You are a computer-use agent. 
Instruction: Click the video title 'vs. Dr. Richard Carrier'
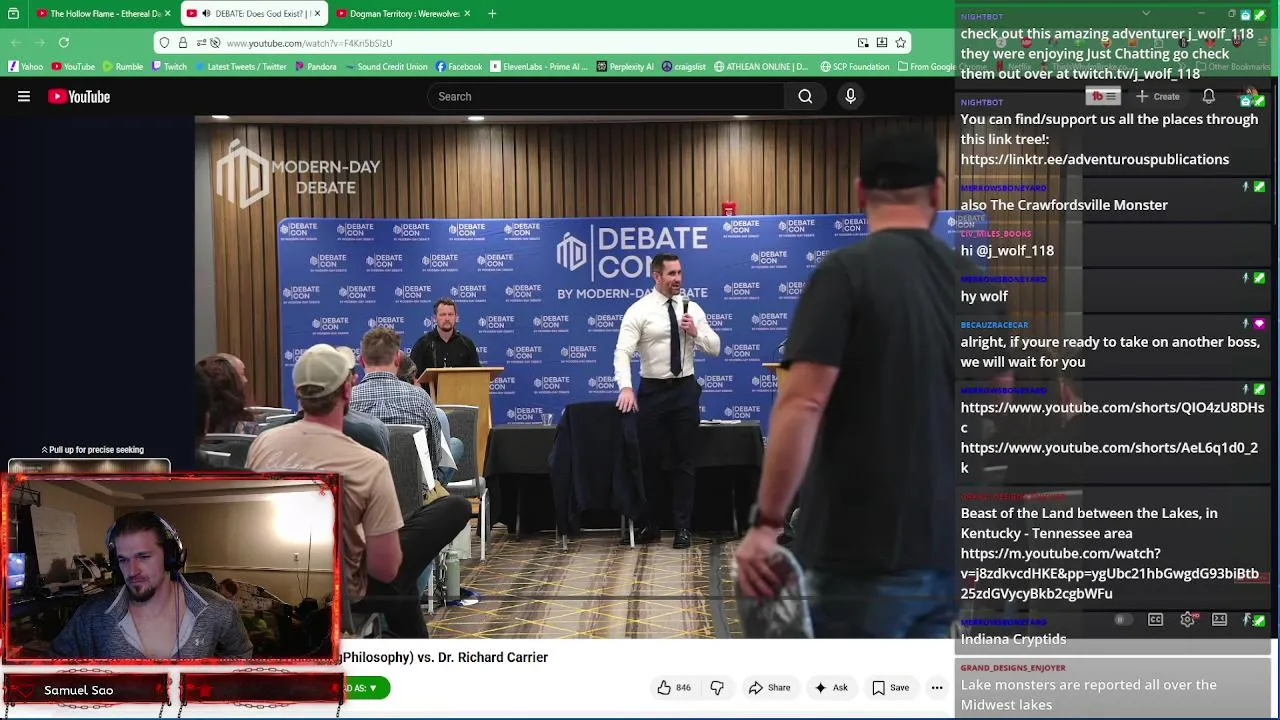[483, 658]
